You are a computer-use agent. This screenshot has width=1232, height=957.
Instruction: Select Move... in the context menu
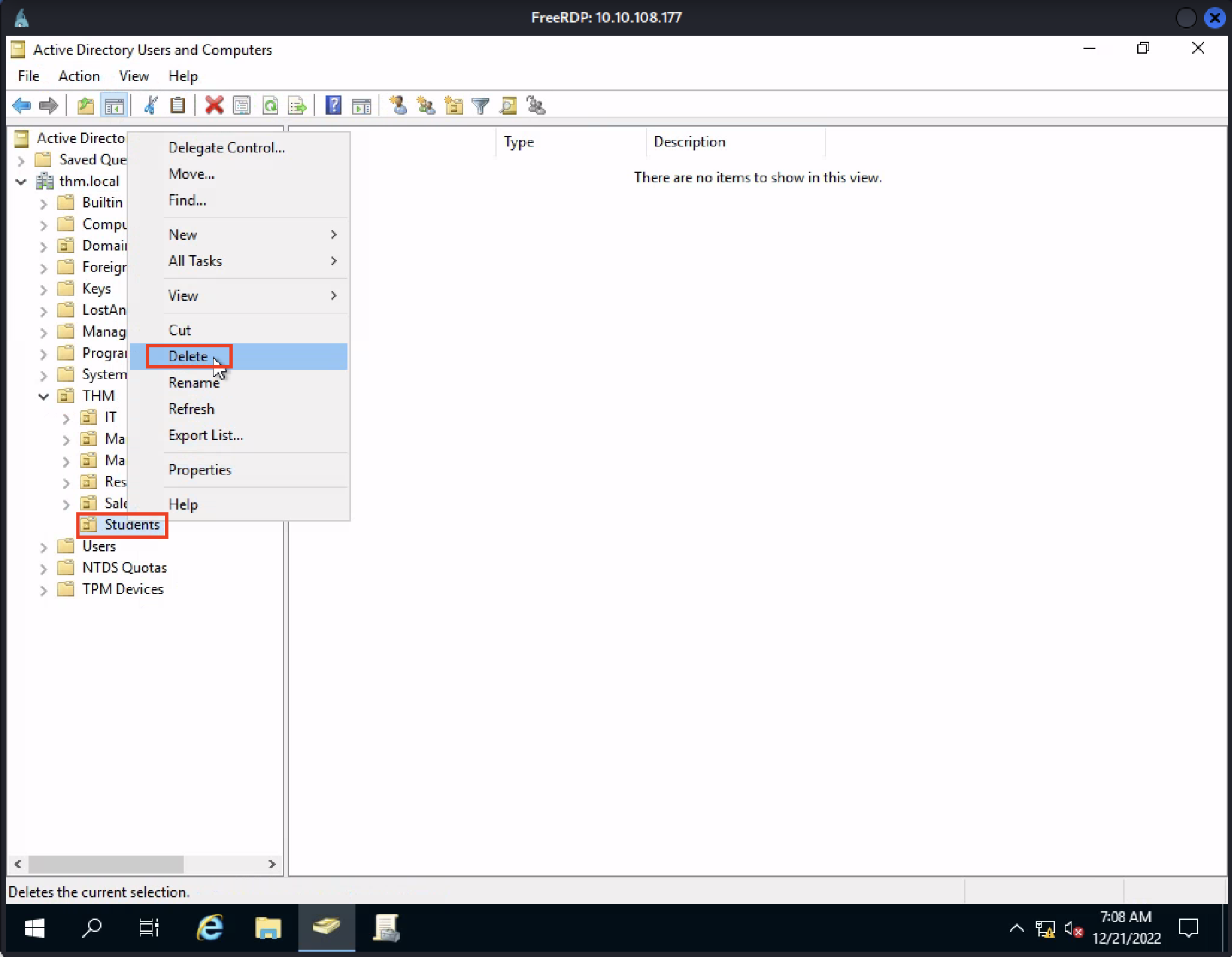click(239, 174)
